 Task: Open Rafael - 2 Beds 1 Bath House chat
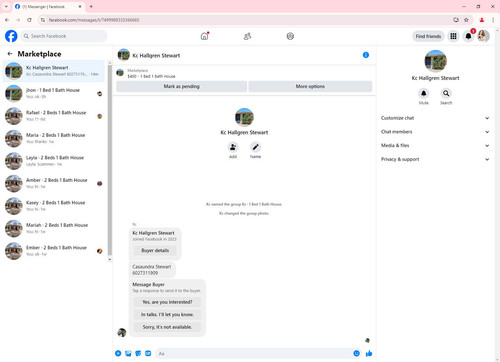54,116
